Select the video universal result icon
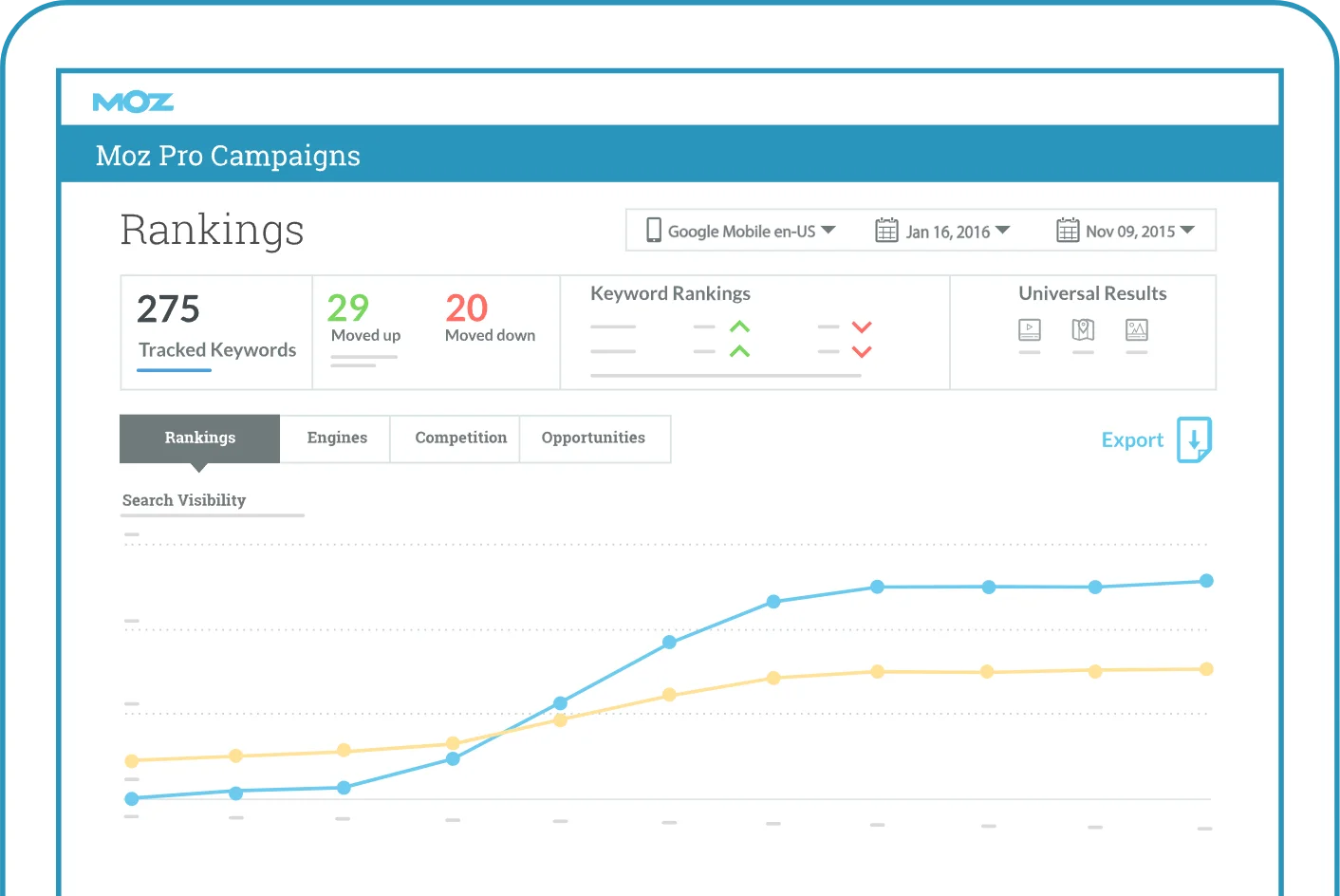Viewport: 1340px width, 896px height. [x=1029, y=330]
